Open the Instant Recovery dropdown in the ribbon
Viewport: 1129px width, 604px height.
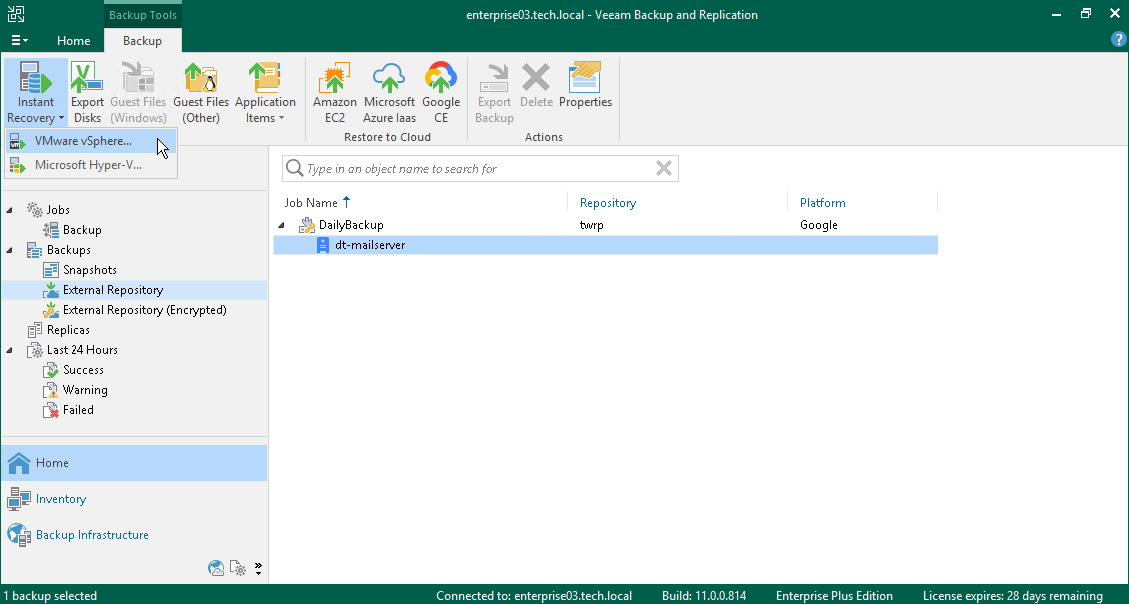click(x=35, y=93)
